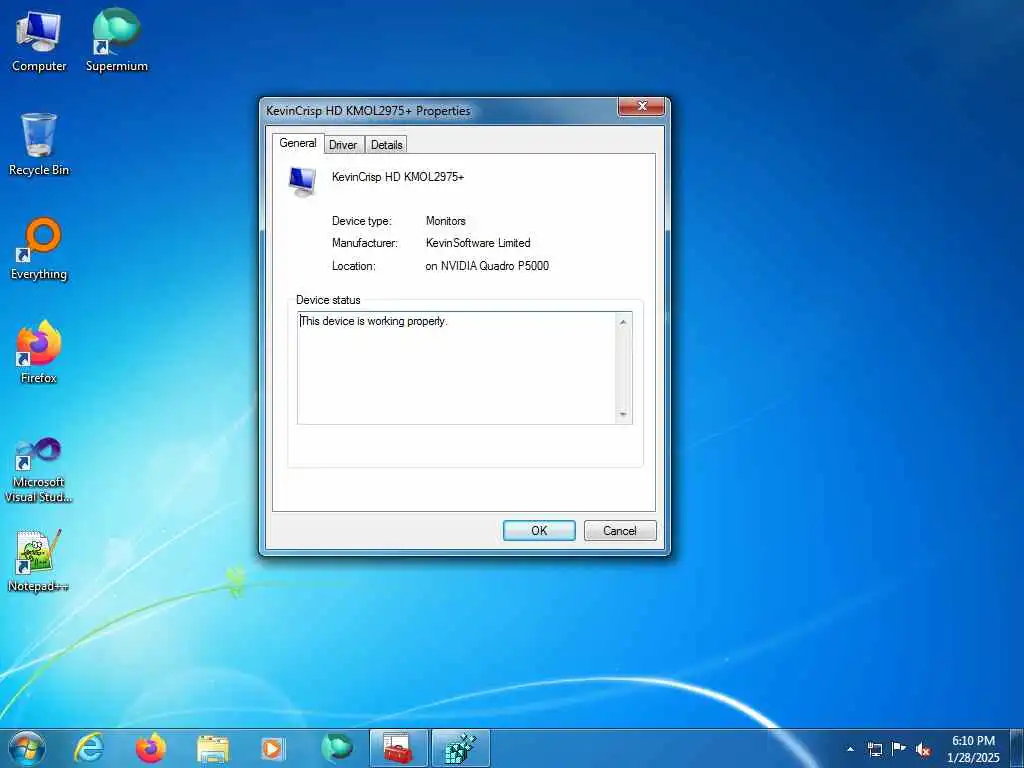This screenshot has width=1024, height=768.
Task: Click the 'on NVIDIA Quadro P5000' location text
Action: click(487, 266)
